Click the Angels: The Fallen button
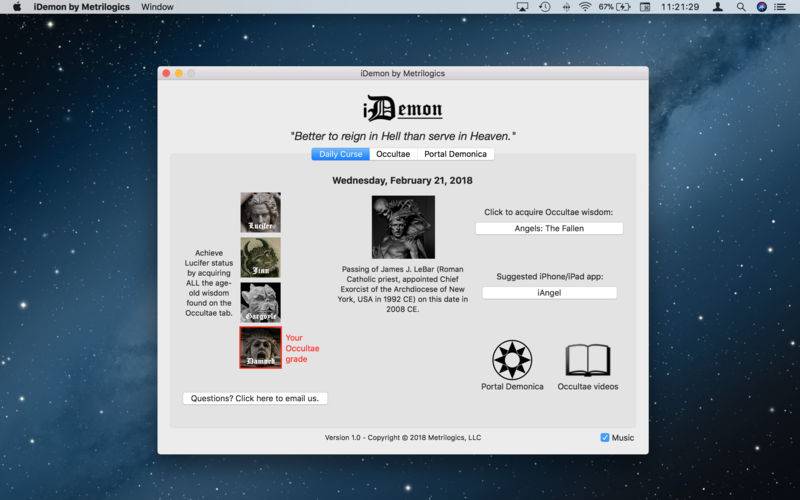Viewport: 800px width, 500px height. (549, 229)
